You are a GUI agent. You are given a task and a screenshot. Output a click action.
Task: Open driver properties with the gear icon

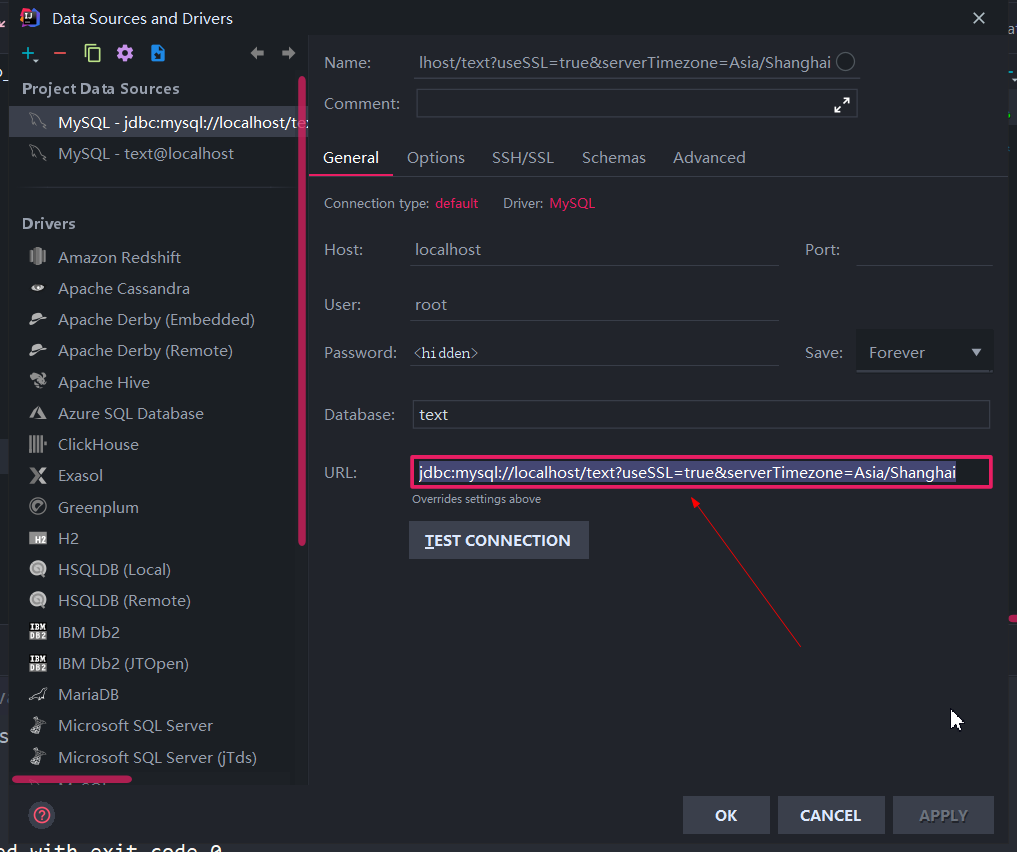[124, 52]
